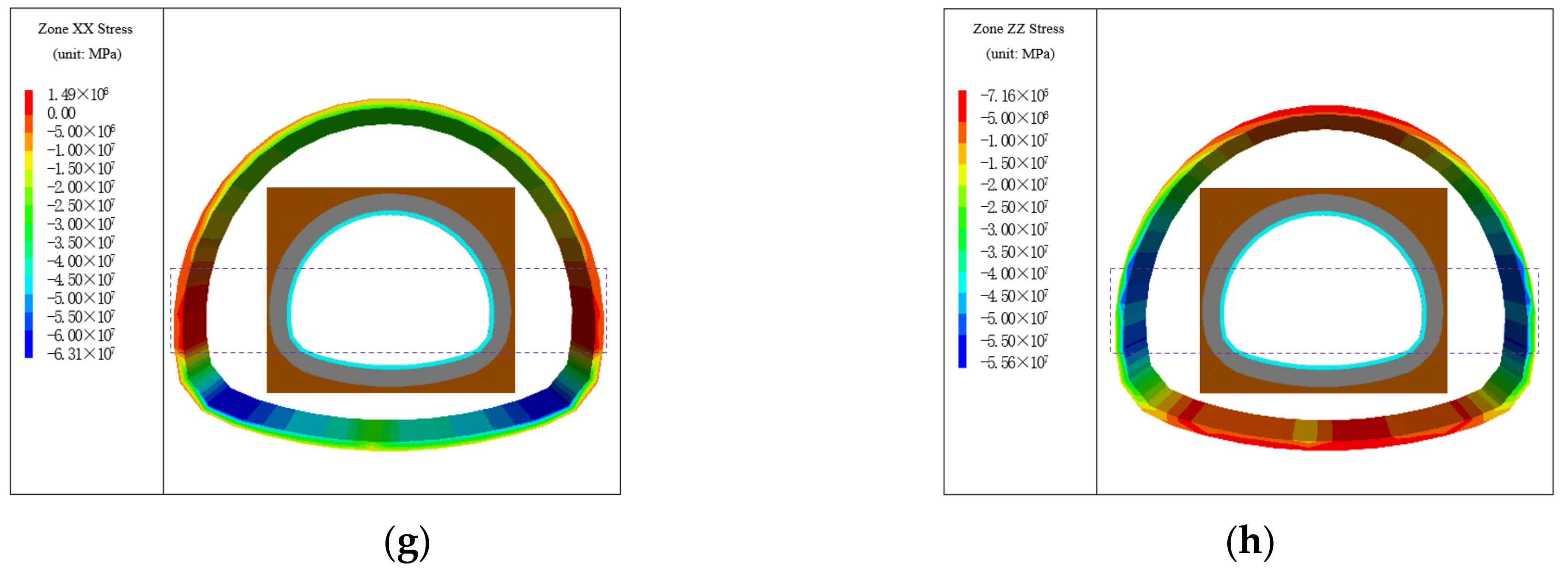Click the −7.16×10⁵ value in ZZ legend

(x=1014, y=96)
